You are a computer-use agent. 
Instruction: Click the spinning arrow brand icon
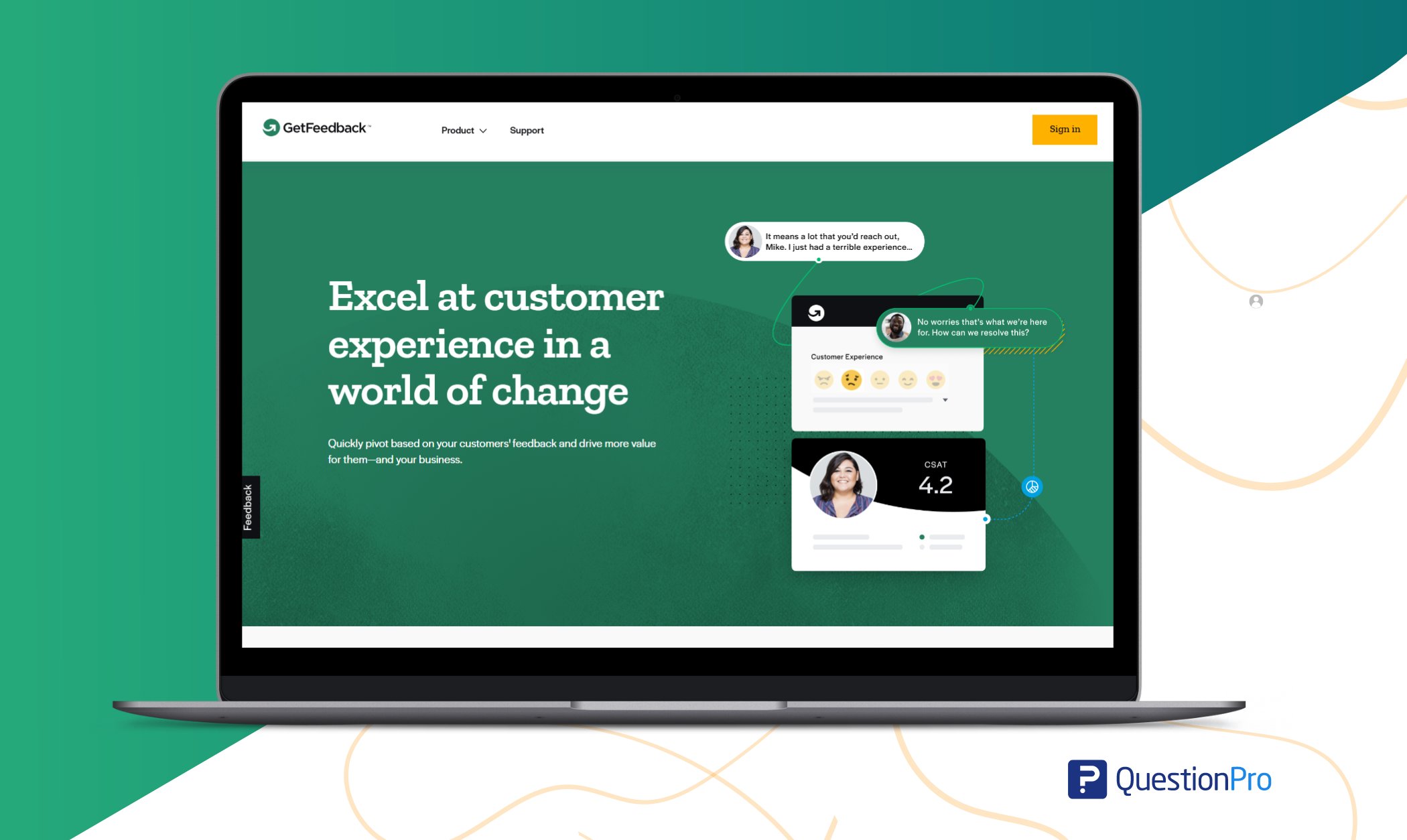272,128
